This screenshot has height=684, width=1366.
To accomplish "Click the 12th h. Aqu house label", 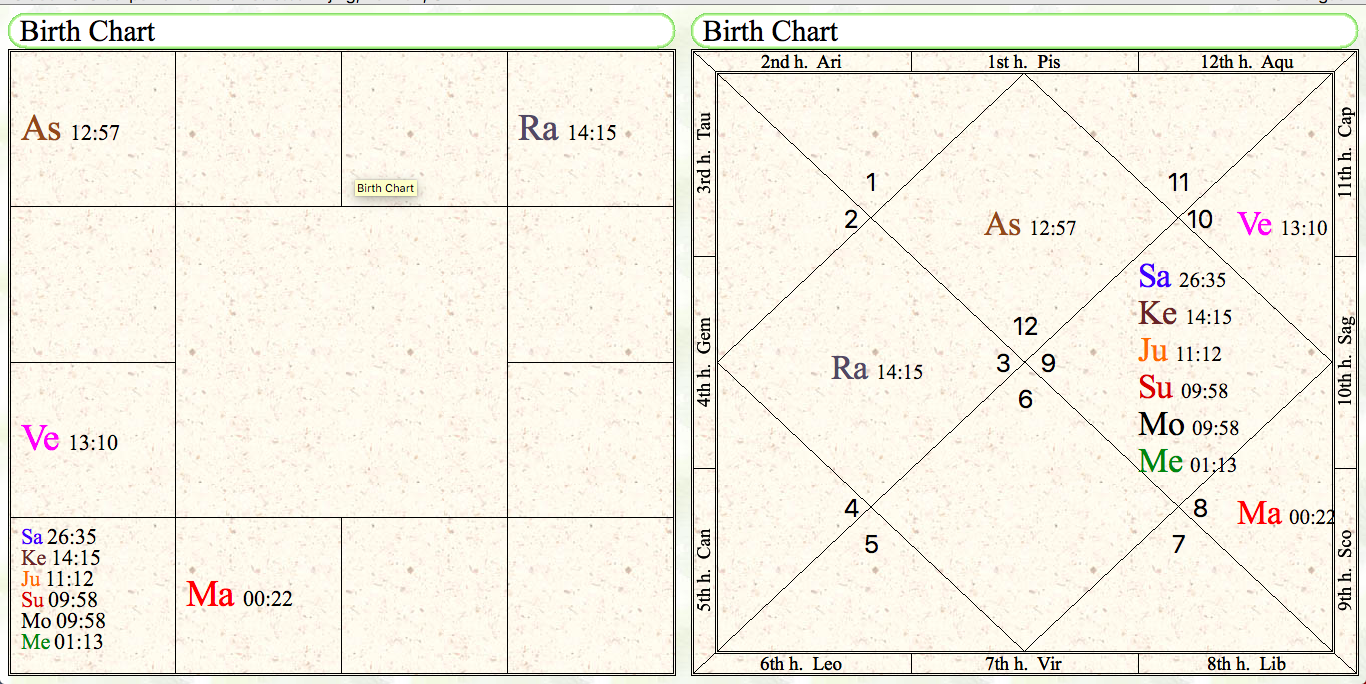I will click(x=1246, y=62).
